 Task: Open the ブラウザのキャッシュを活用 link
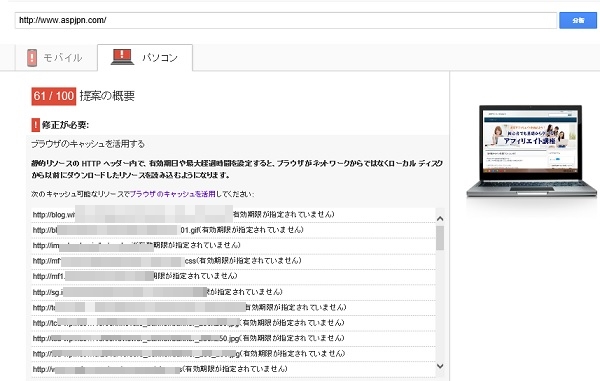click(173, 194)
